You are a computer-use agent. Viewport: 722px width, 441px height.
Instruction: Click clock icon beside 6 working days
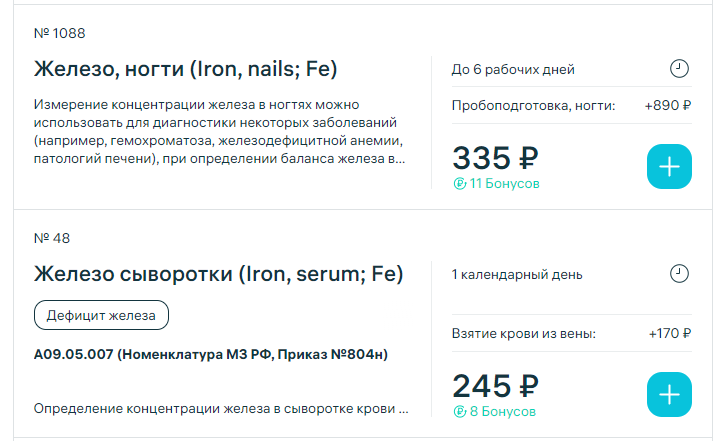coord(679,69)
